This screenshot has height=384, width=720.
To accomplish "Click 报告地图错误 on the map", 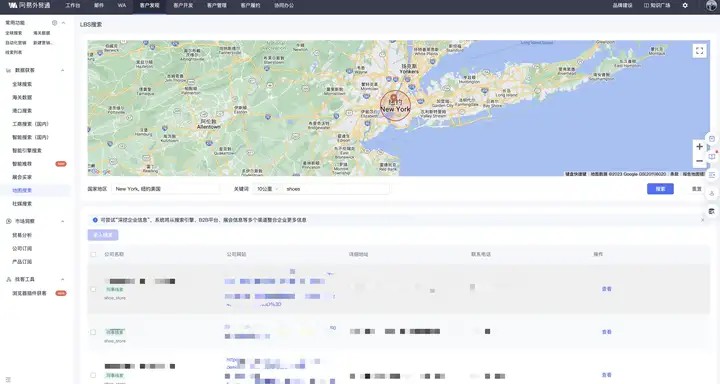I will click(693, 174).
